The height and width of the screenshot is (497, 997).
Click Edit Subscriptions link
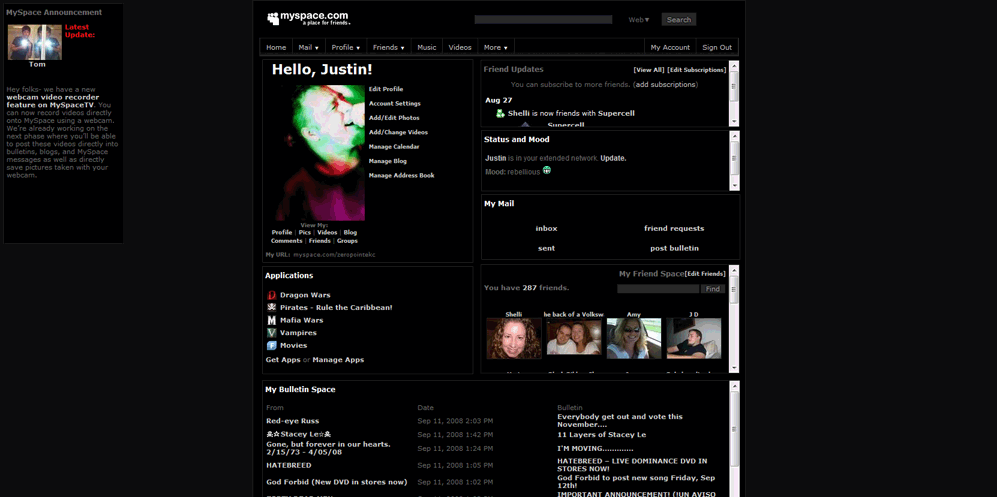[x=696, y=70]
